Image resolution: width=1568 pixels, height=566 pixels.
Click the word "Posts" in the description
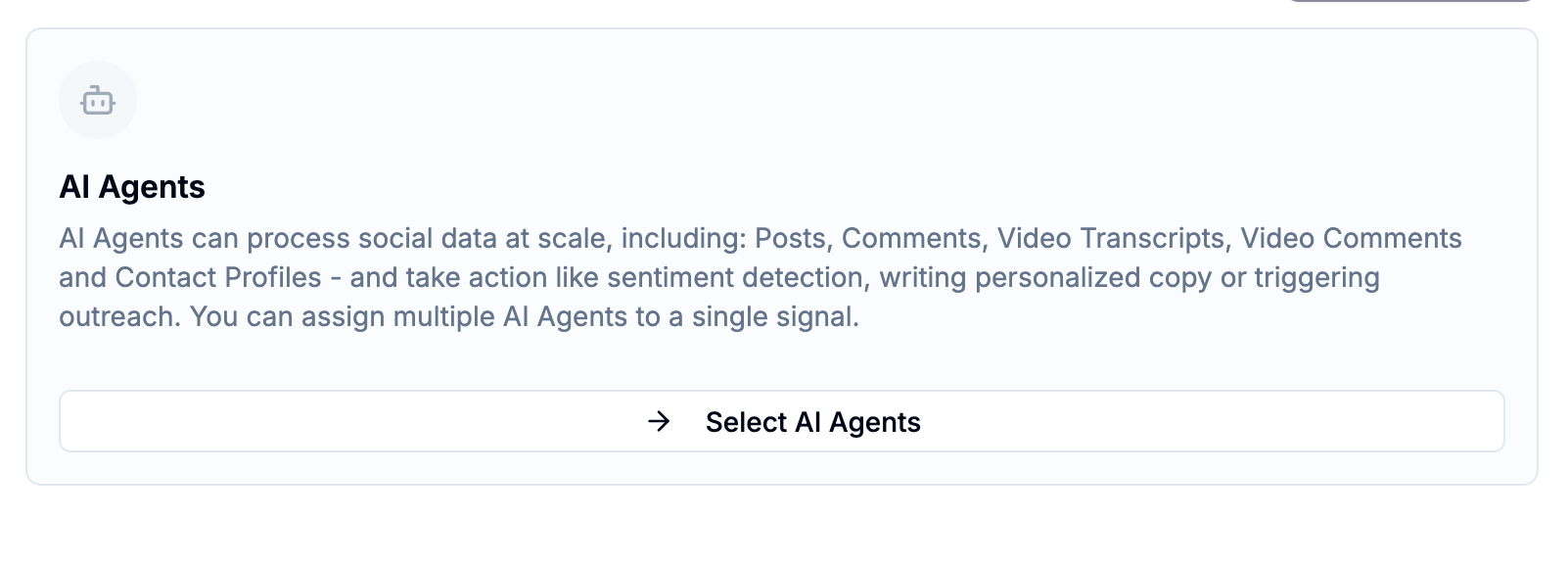(791, 238)
